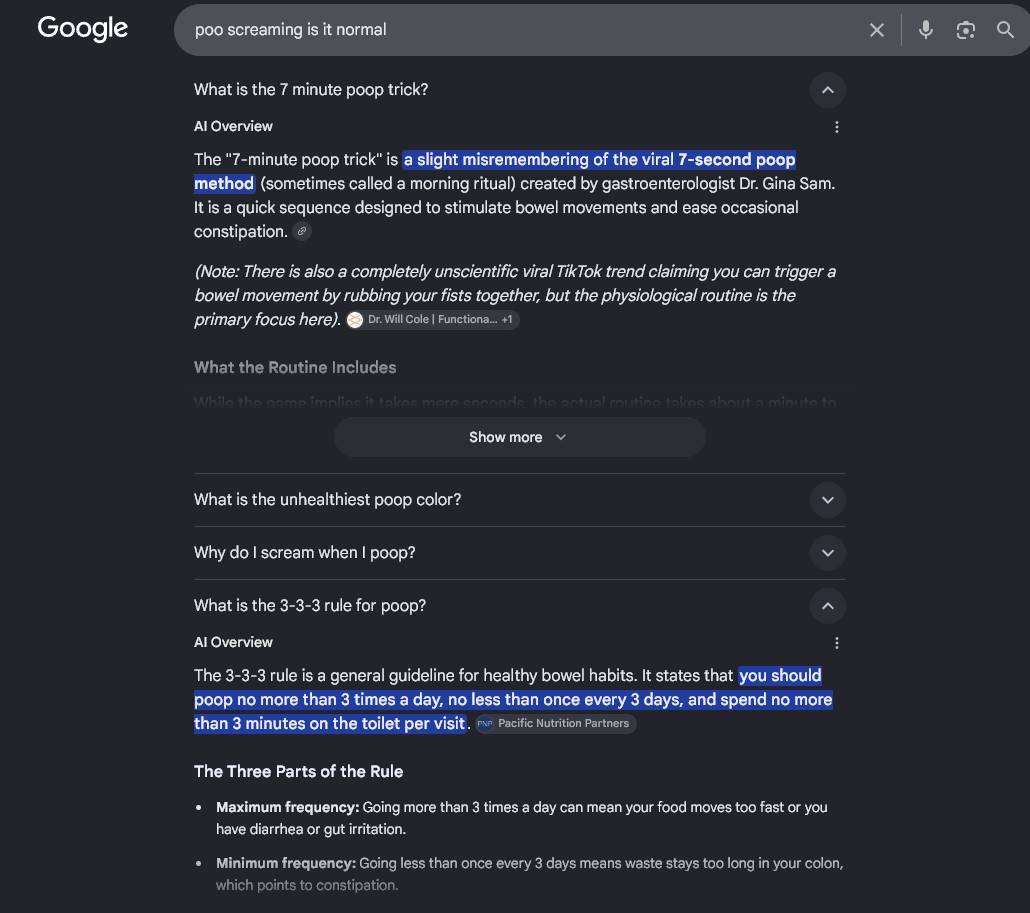Screen dimensions: 1030x913
Task: Start voice search with microphone icon
Action: [x=926, y=30]
